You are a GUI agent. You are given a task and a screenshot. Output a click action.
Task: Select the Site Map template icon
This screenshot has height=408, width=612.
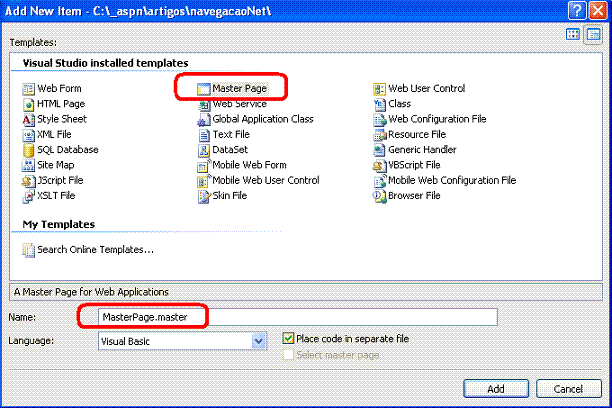point(28,165)
